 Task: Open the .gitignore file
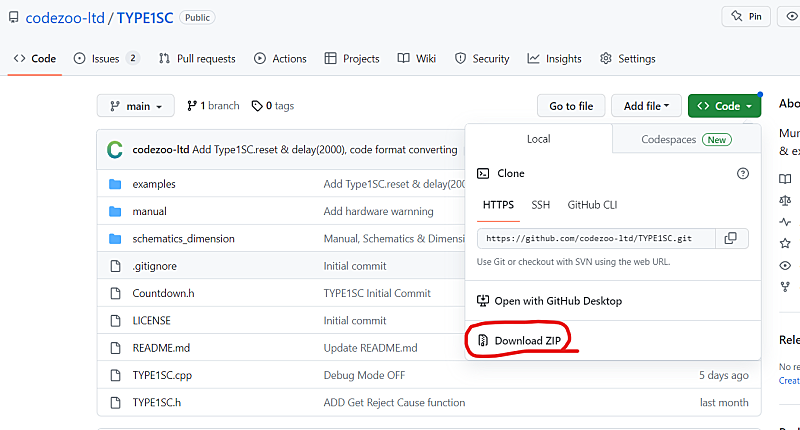coord(155,266)
